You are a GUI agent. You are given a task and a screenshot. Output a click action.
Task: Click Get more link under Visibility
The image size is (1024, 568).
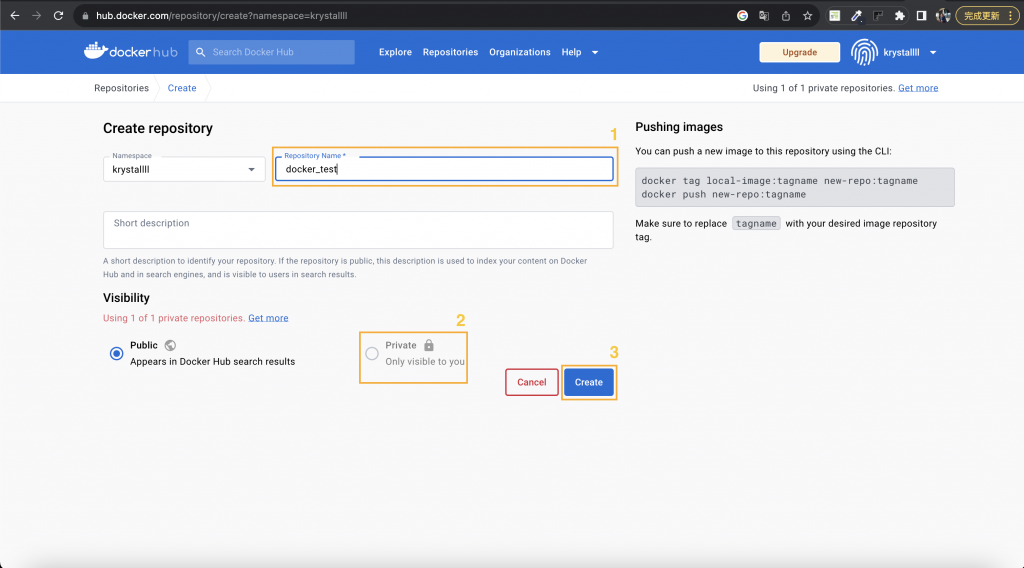268,318
